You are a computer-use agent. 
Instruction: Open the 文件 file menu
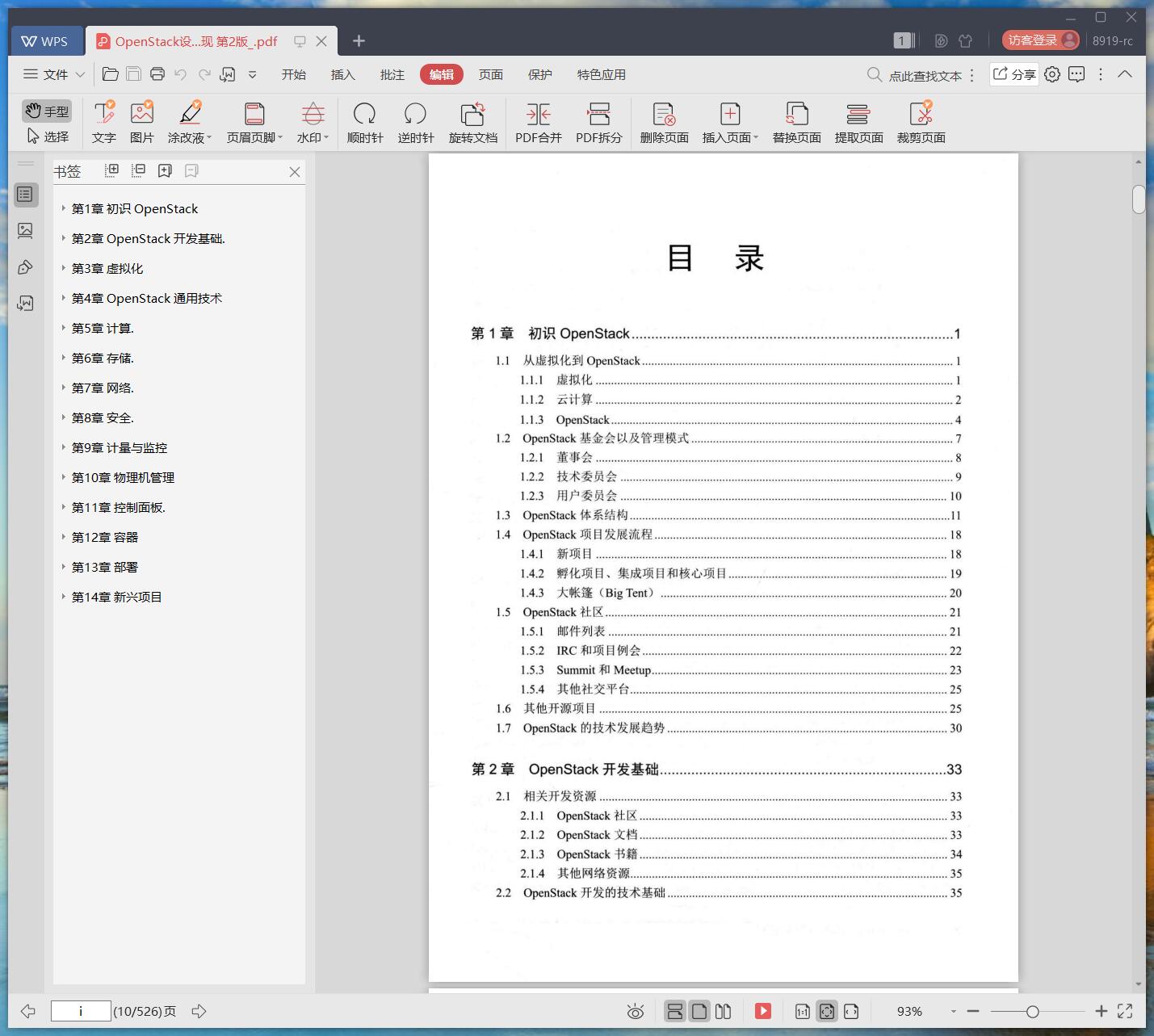(x=54, y=74)
